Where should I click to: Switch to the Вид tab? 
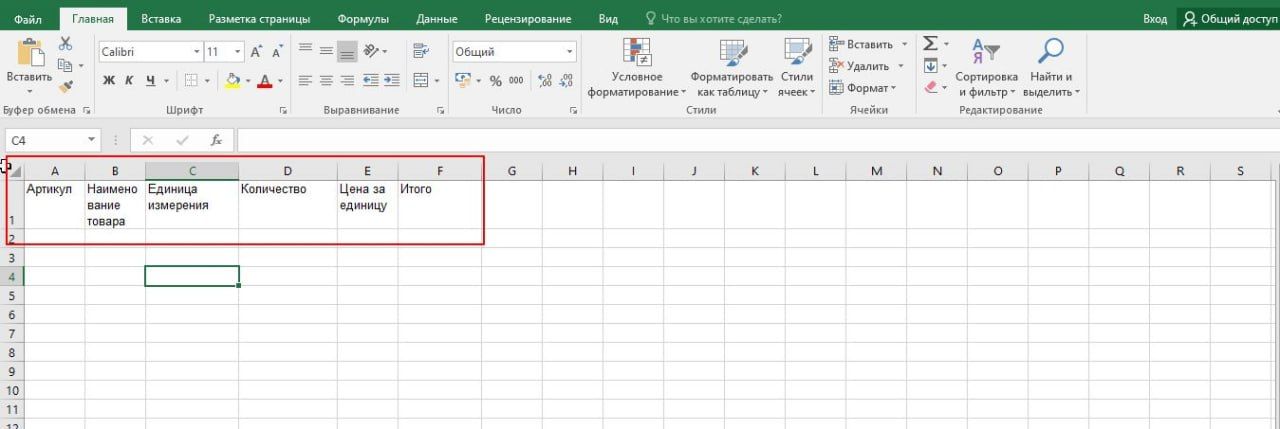pos(608,18)
